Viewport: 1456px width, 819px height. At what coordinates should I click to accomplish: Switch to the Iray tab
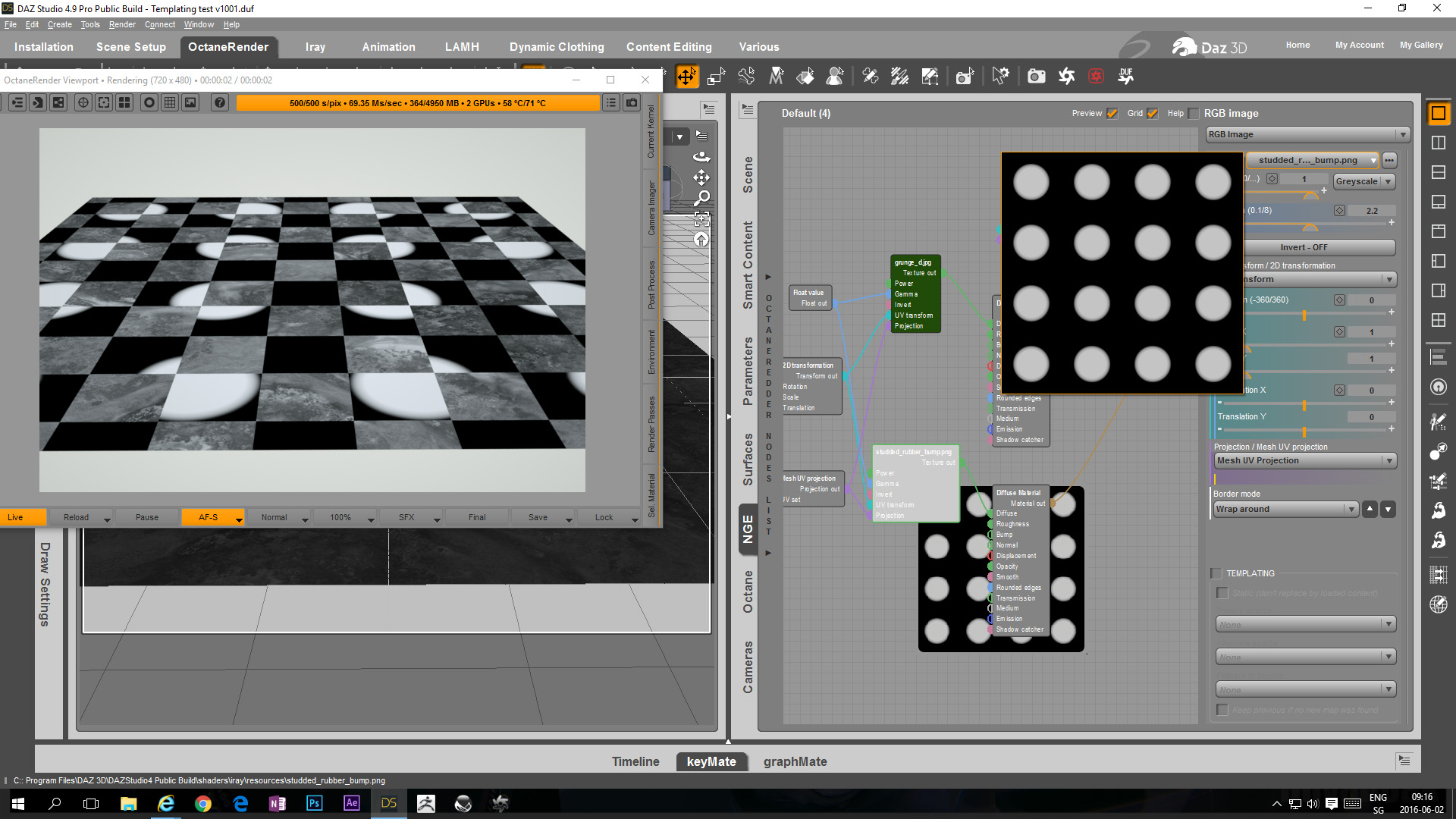(x=315, y=47)
